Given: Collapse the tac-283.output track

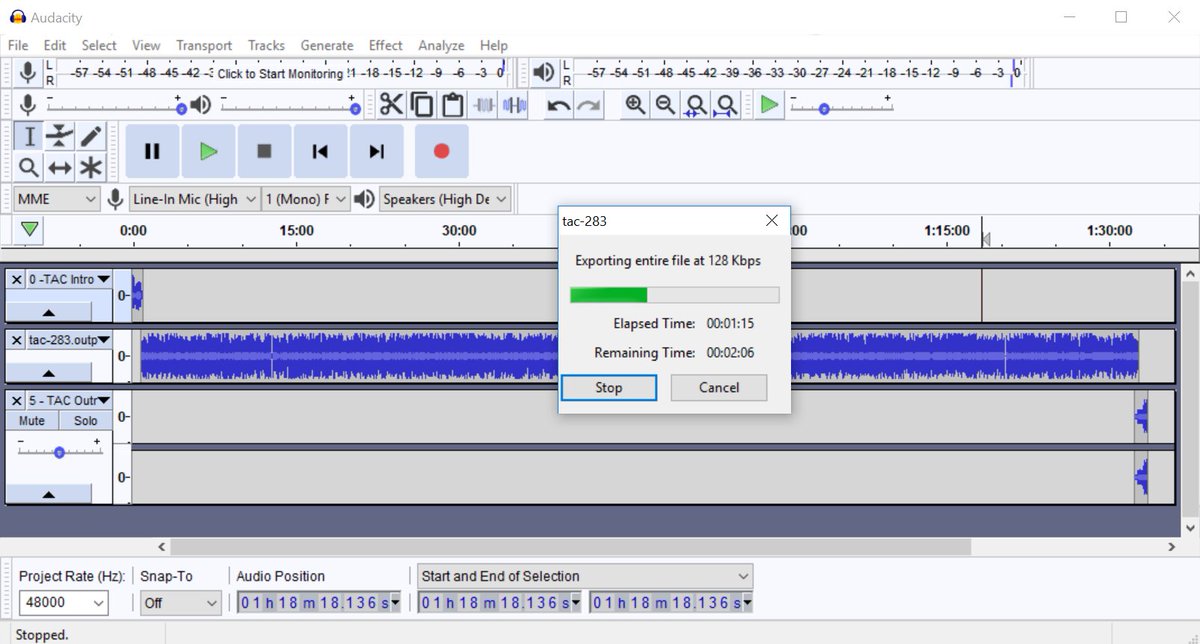Looking at the screenshot, I should tap(49, 374).
